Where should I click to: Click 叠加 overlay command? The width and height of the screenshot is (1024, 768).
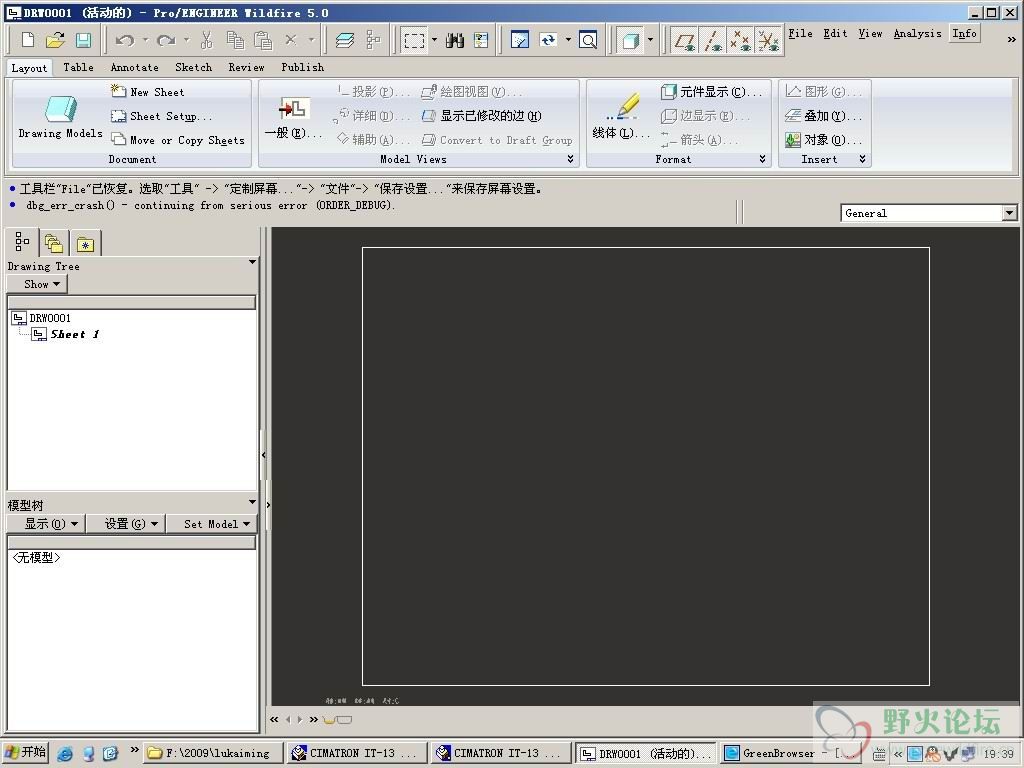point(824,116)
